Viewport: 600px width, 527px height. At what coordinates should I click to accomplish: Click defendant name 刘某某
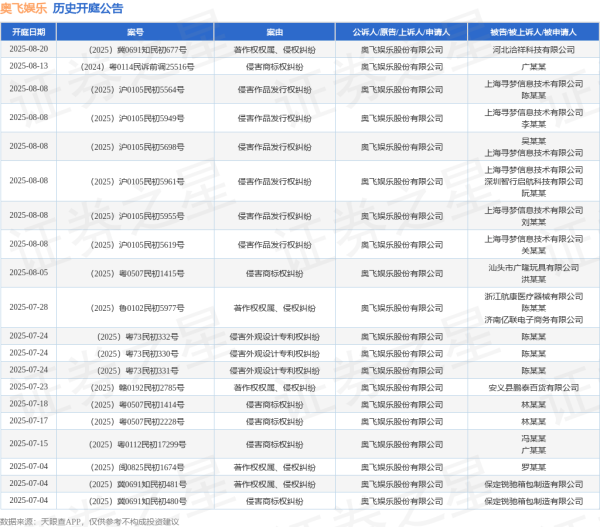(x=533, y=222)
